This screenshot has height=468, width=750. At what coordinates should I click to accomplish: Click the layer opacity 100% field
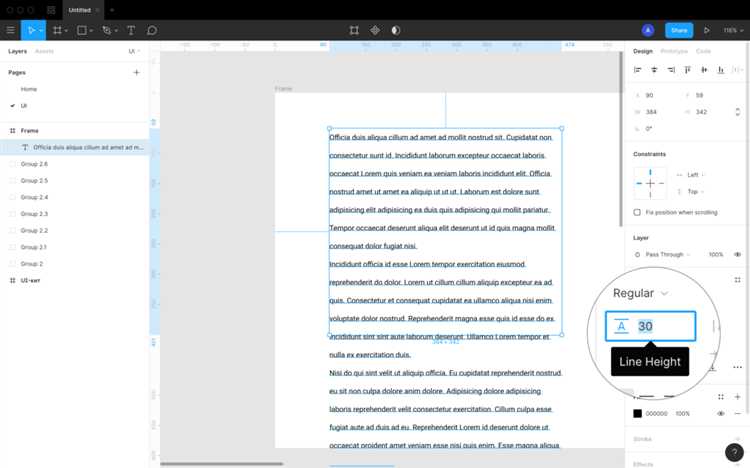[x=716, y=255]
